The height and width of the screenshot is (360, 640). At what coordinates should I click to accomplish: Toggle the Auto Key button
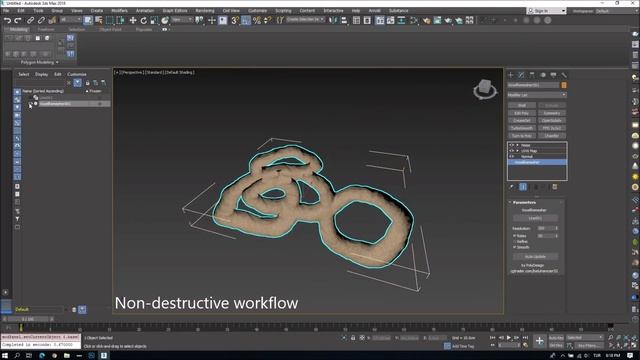556,338
